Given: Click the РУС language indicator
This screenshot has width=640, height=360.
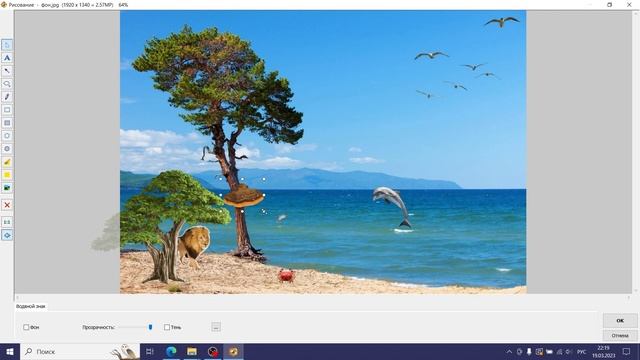Looking at the screenshot, I should click(x=582, y=352).
